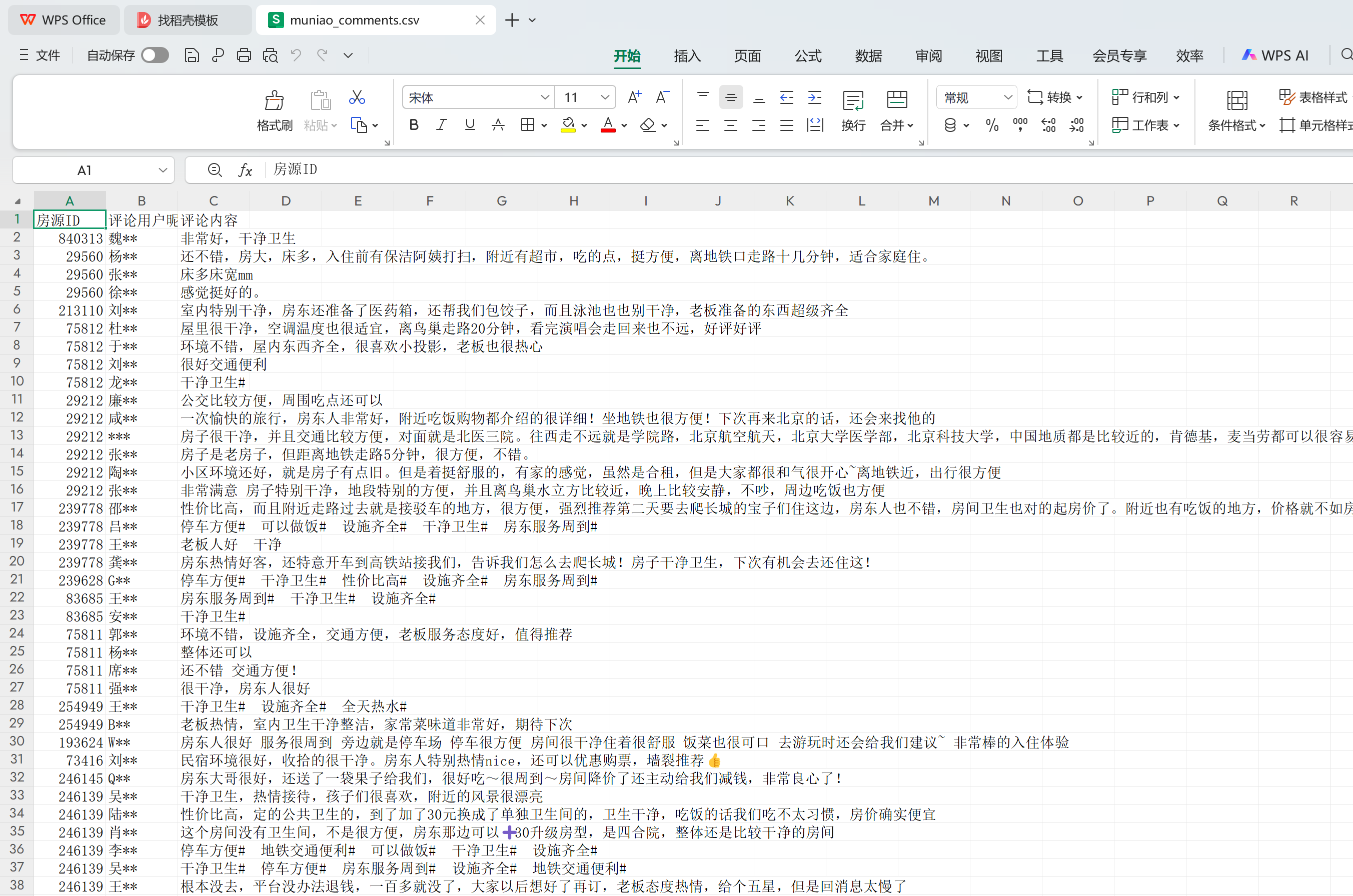Toggle the AutoSave (自动保存) switch
This screenshot has height=896, width=1353.
(155, 55)
